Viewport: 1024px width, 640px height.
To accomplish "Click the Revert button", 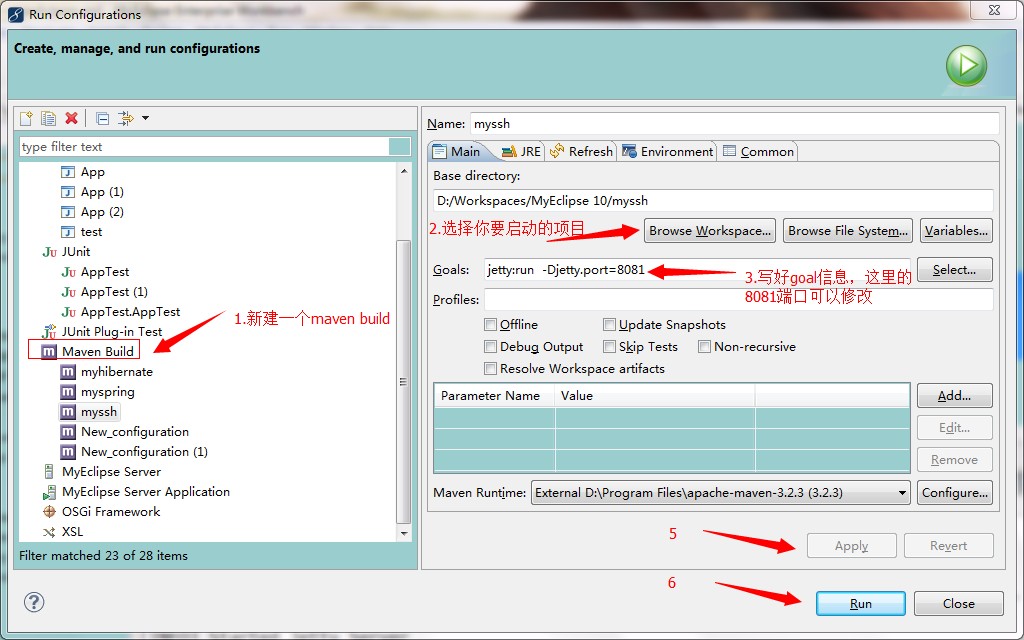I will coord(949,546).
